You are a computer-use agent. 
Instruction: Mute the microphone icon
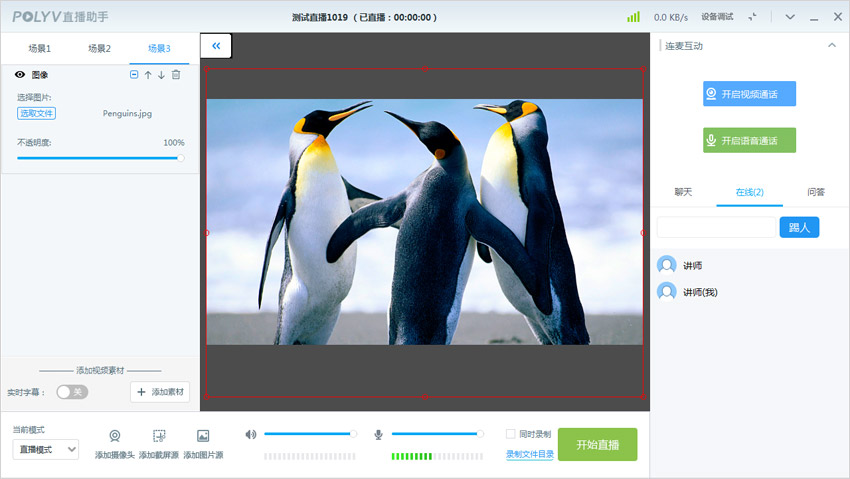tap(379, 434)
